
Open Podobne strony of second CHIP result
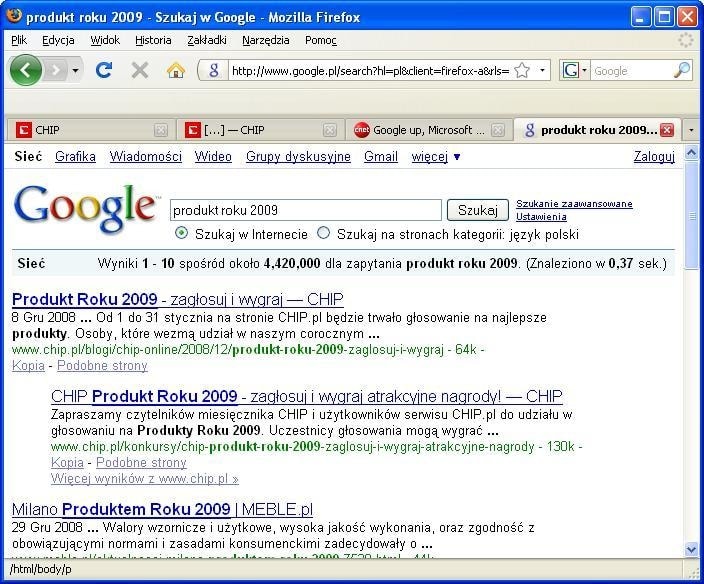pos(141,462)
